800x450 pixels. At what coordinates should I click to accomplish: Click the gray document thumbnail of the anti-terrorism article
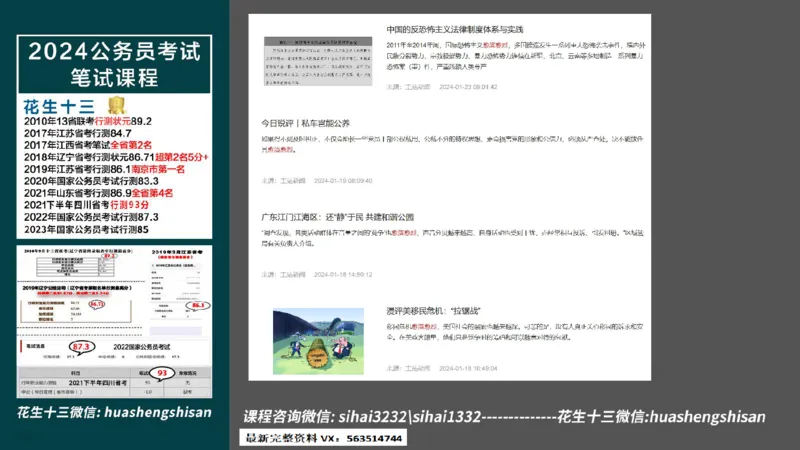318,61
